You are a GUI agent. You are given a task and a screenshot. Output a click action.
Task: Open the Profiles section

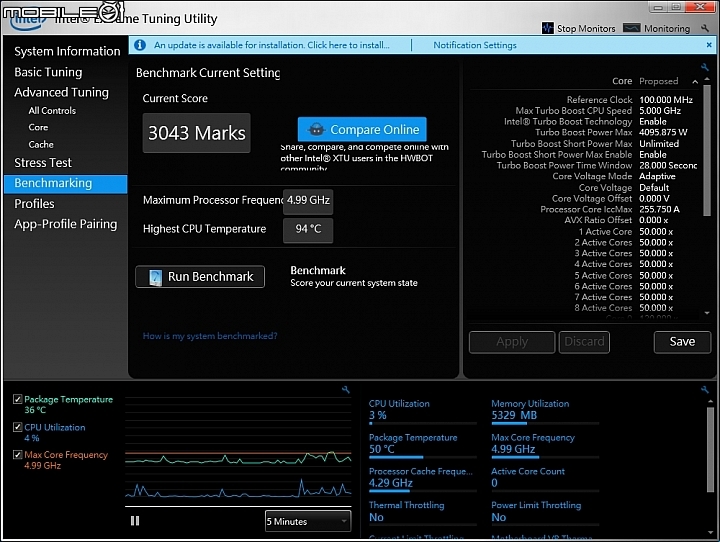(x=34, y=203)
